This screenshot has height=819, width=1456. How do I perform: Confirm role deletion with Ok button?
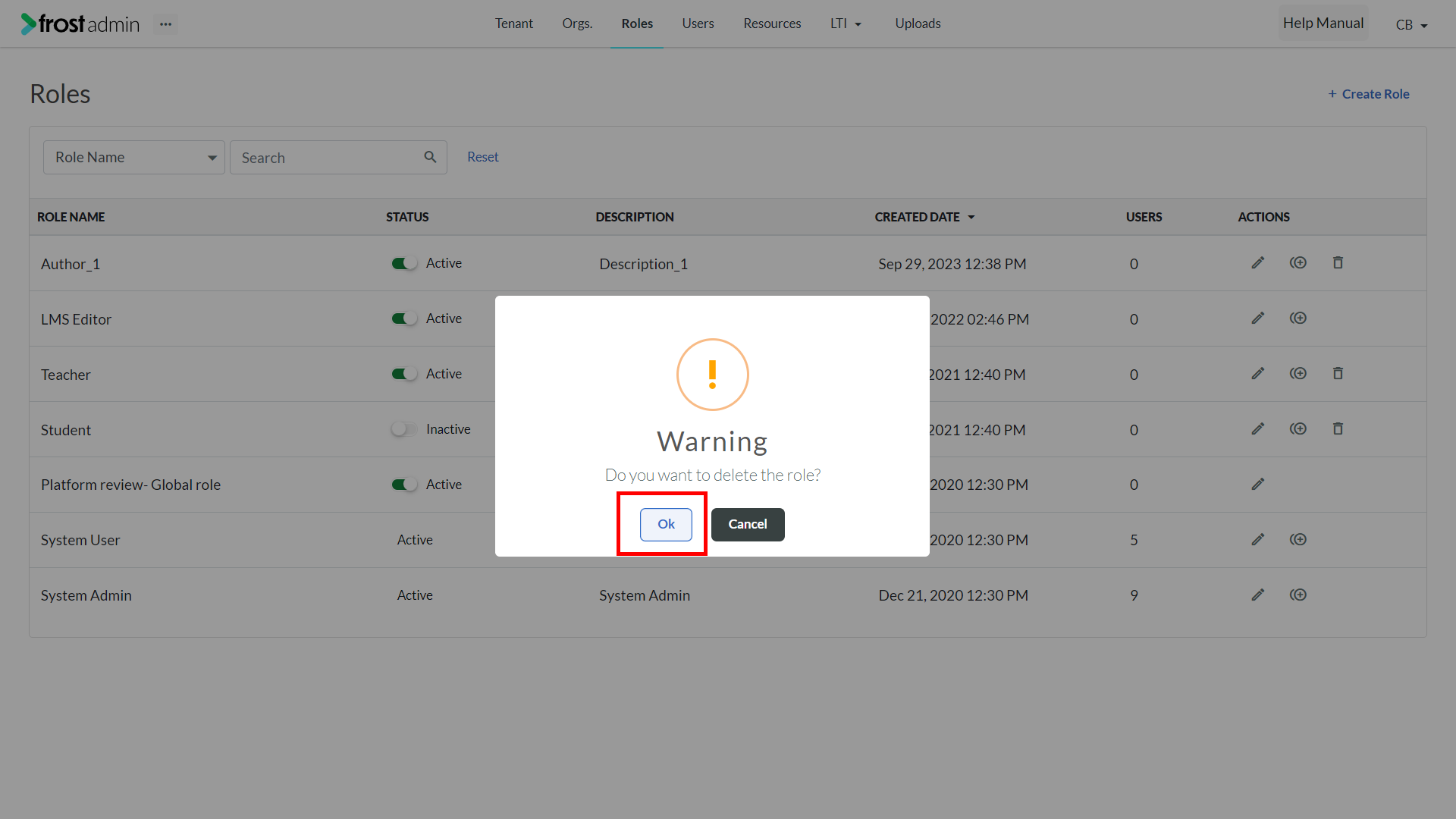click(x=666, y=524)
